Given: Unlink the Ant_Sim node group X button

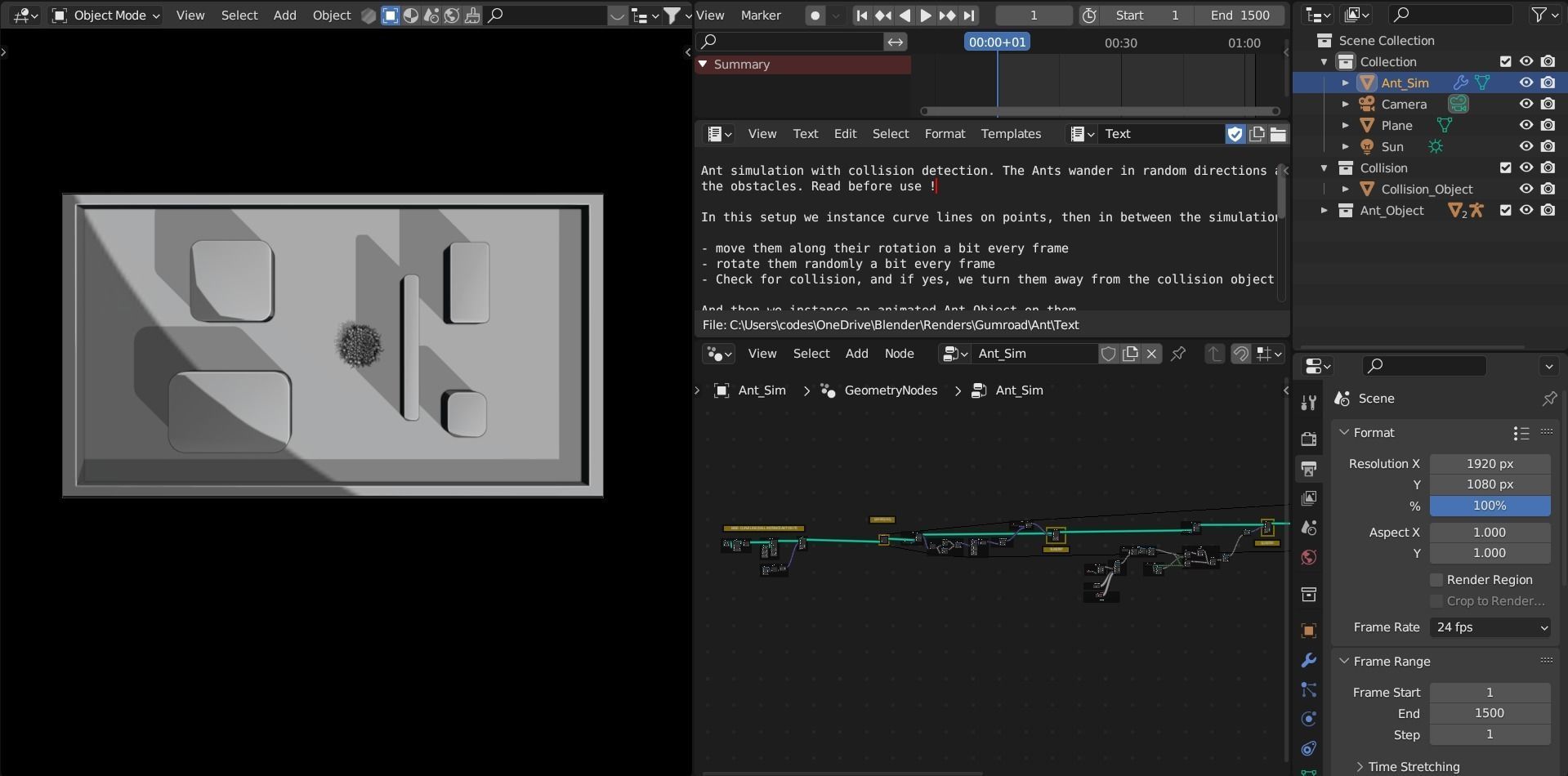Looking at the screenshot, I should coord(1151,354).
